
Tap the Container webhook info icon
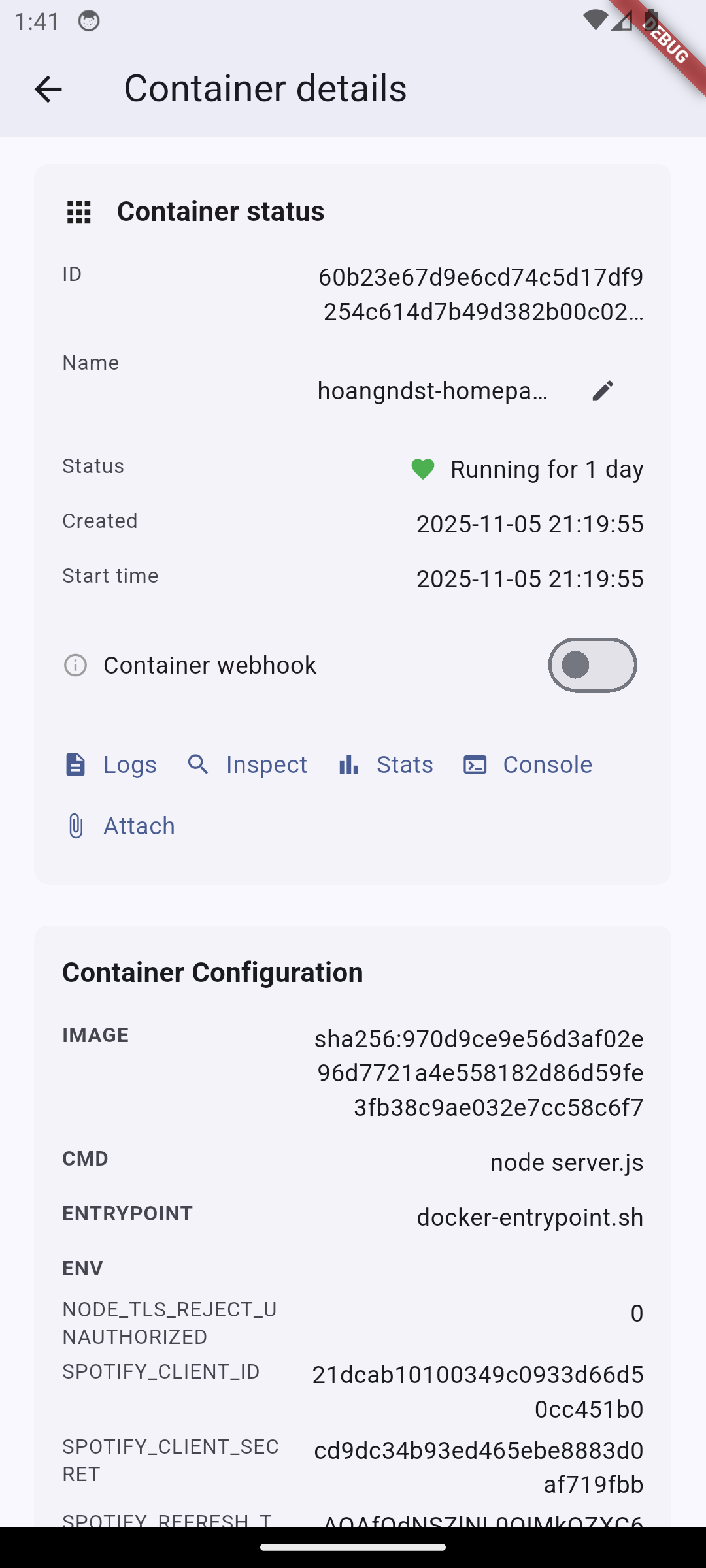coord(76,665)
